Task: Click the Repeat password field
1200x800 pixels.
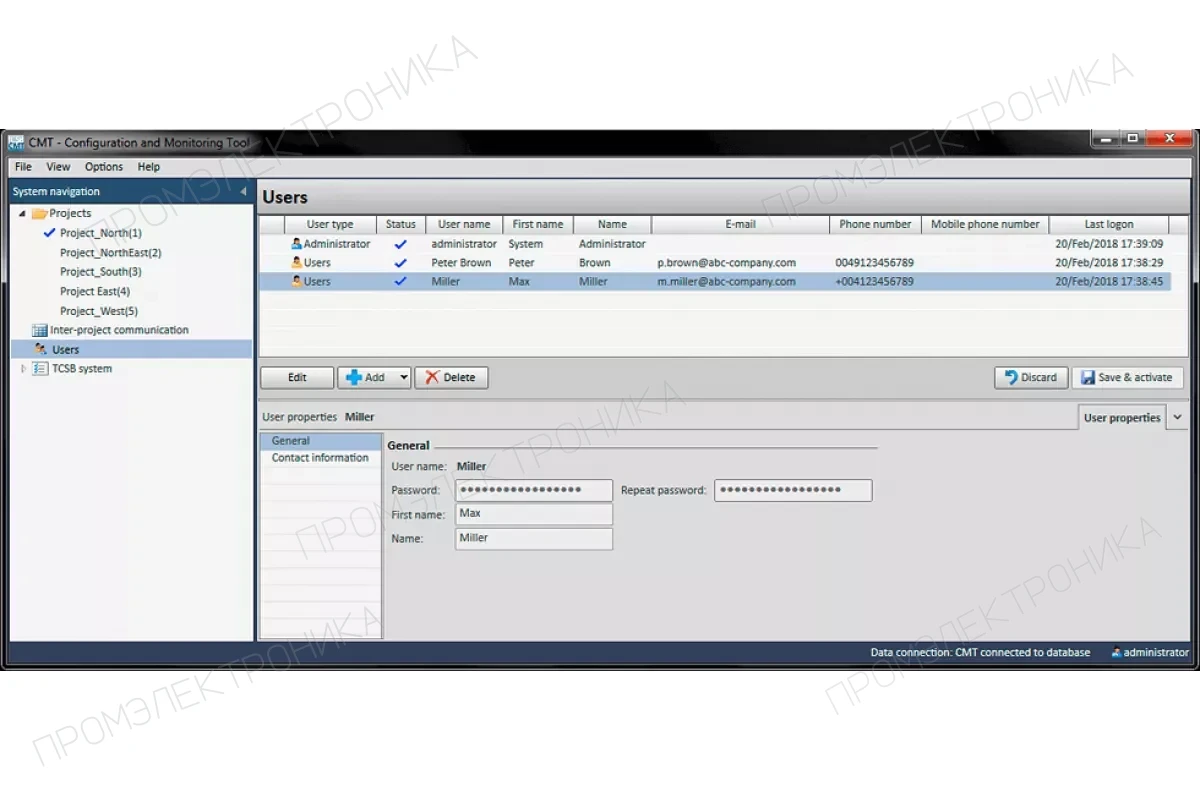Action: click(793, 490)
